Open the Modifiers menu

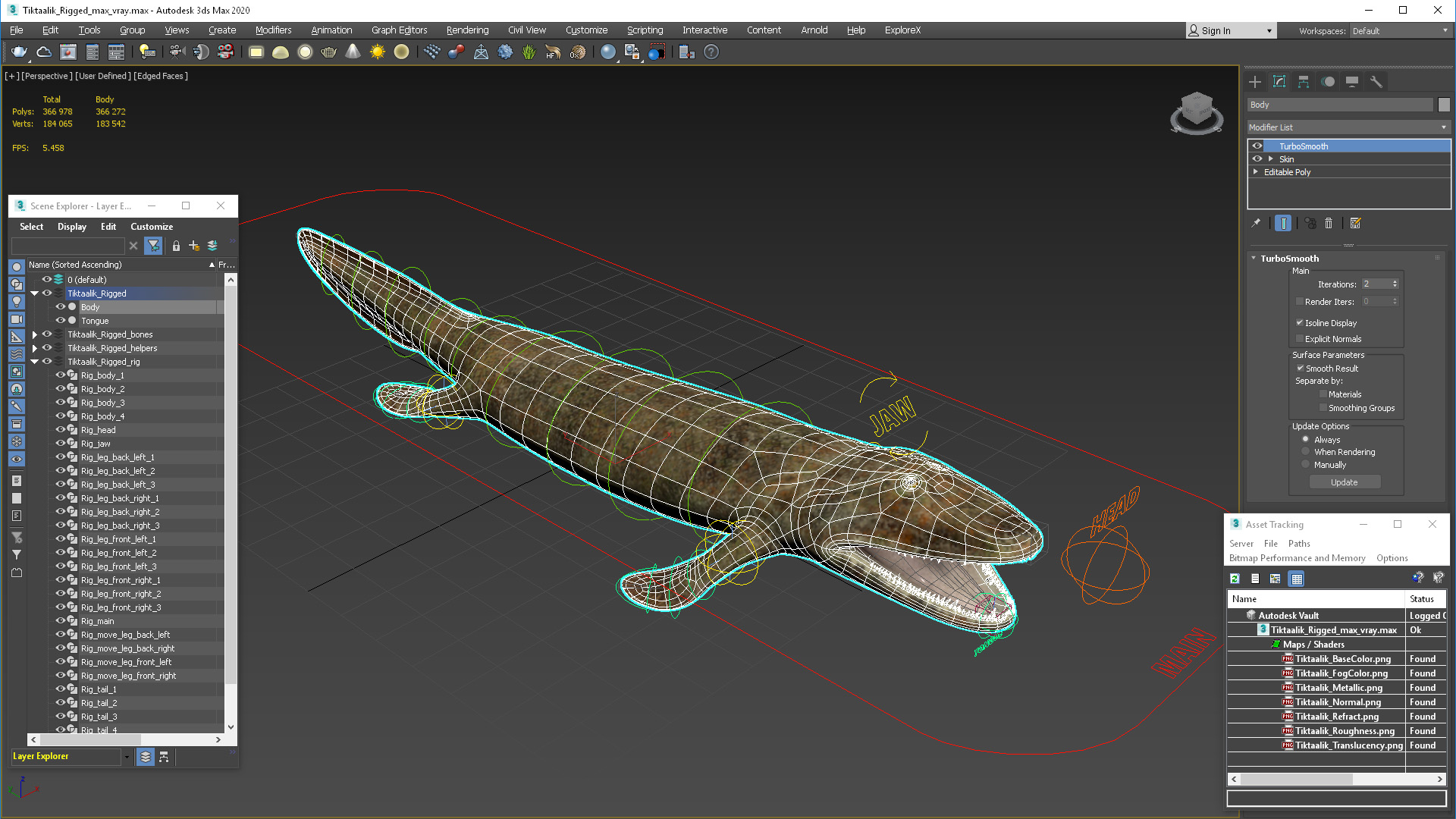click(x=273, y=30)
